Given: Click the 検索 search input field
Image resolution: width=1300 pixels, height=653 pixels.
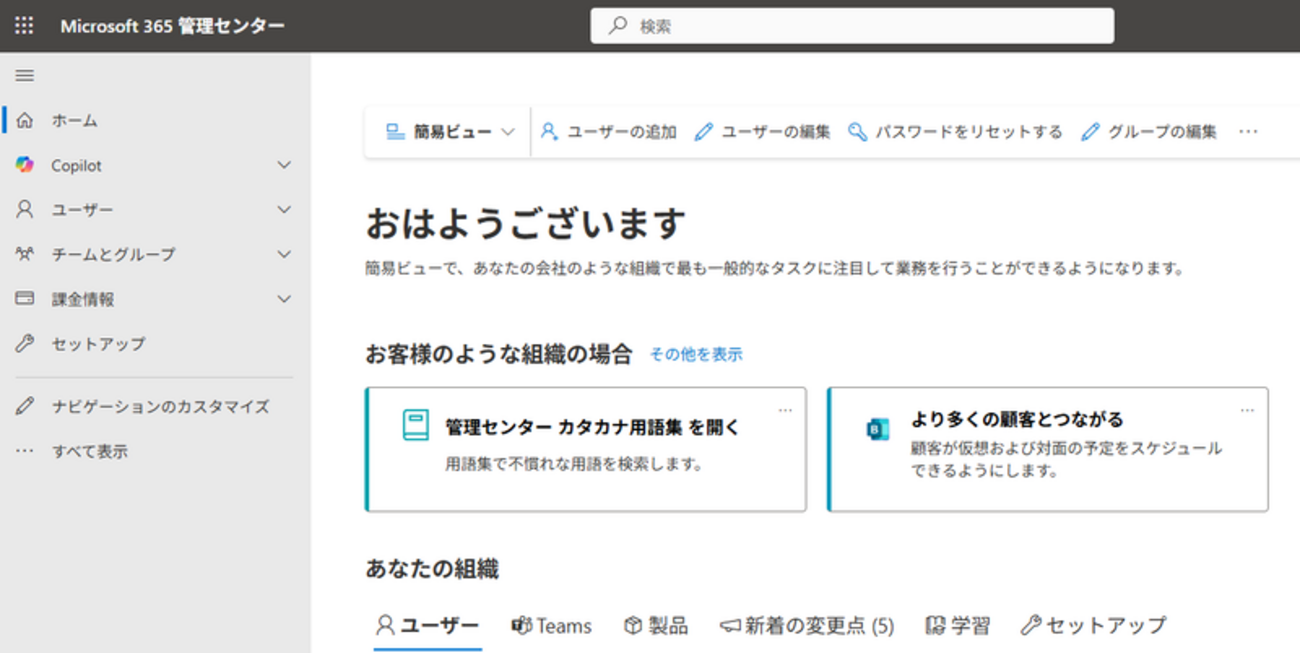Looking at the screenshot, I should 852,26.
